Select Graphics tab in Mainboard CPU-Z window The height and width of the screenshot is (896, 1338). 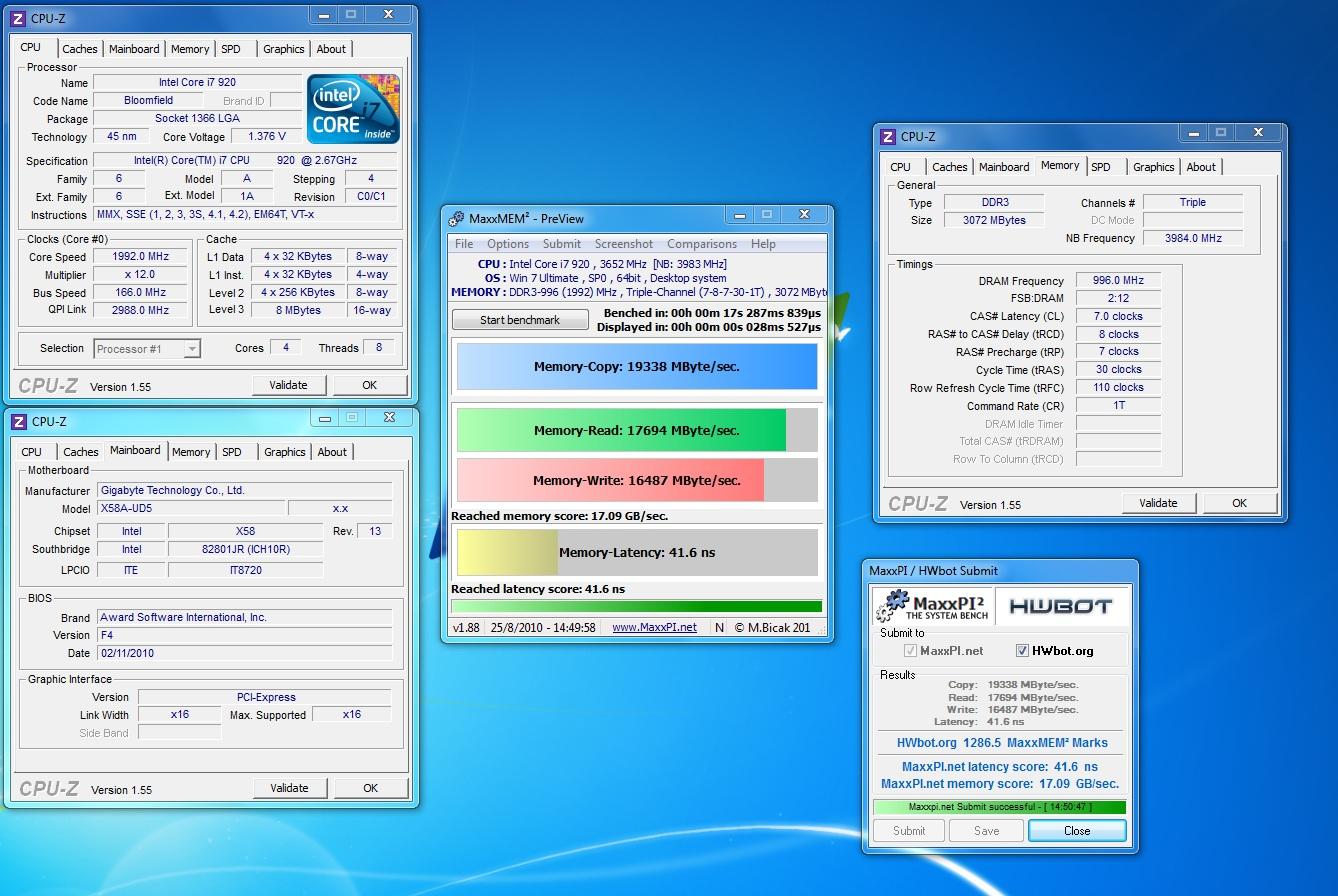coord(285,452)
